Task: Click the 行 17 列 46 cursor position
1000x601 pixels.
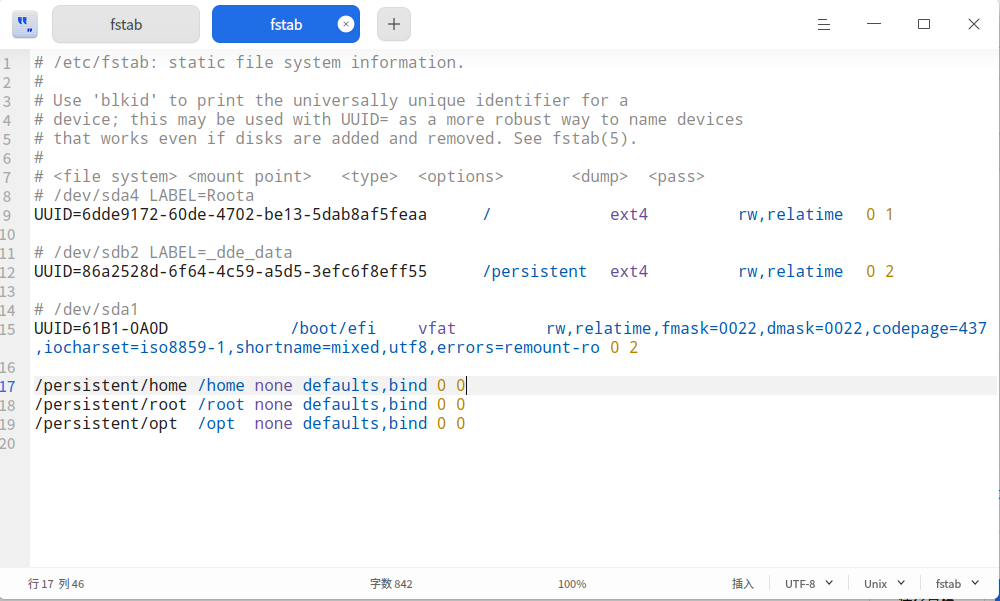Action: [56, 584]
